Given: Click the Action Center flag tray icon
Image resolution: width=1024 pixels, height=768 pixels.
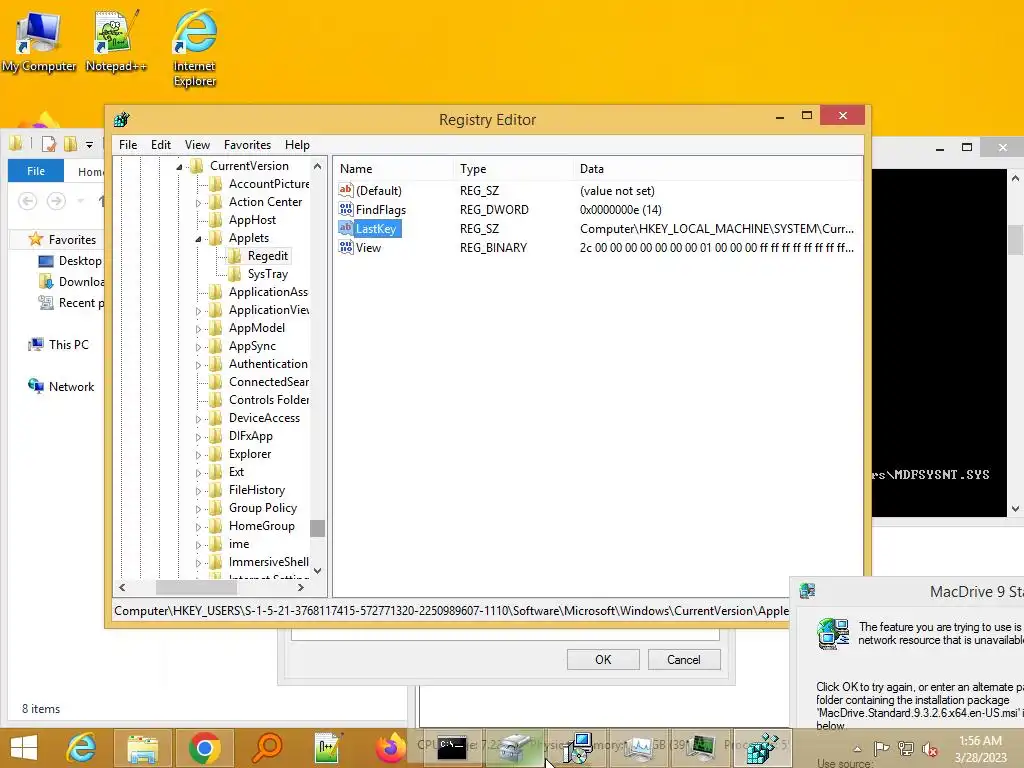Looking at the screenshot, I should point(882,749).
